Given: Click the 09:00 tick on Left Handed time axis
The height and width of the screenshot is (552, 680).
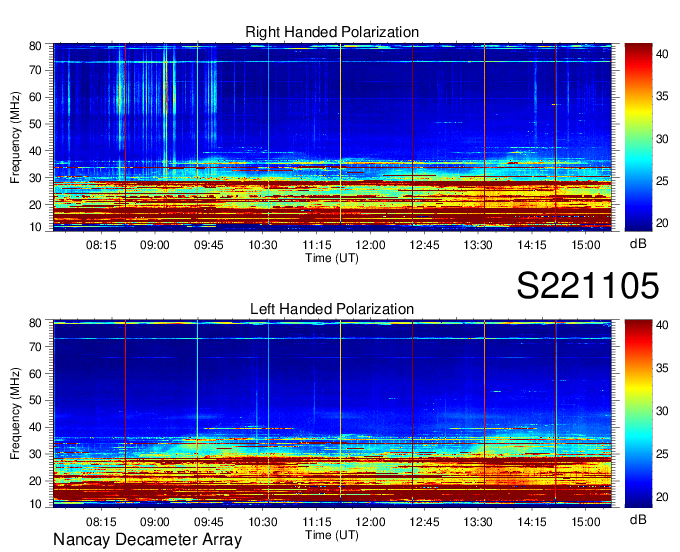Looking at the screenshot, I should (154, 522).
